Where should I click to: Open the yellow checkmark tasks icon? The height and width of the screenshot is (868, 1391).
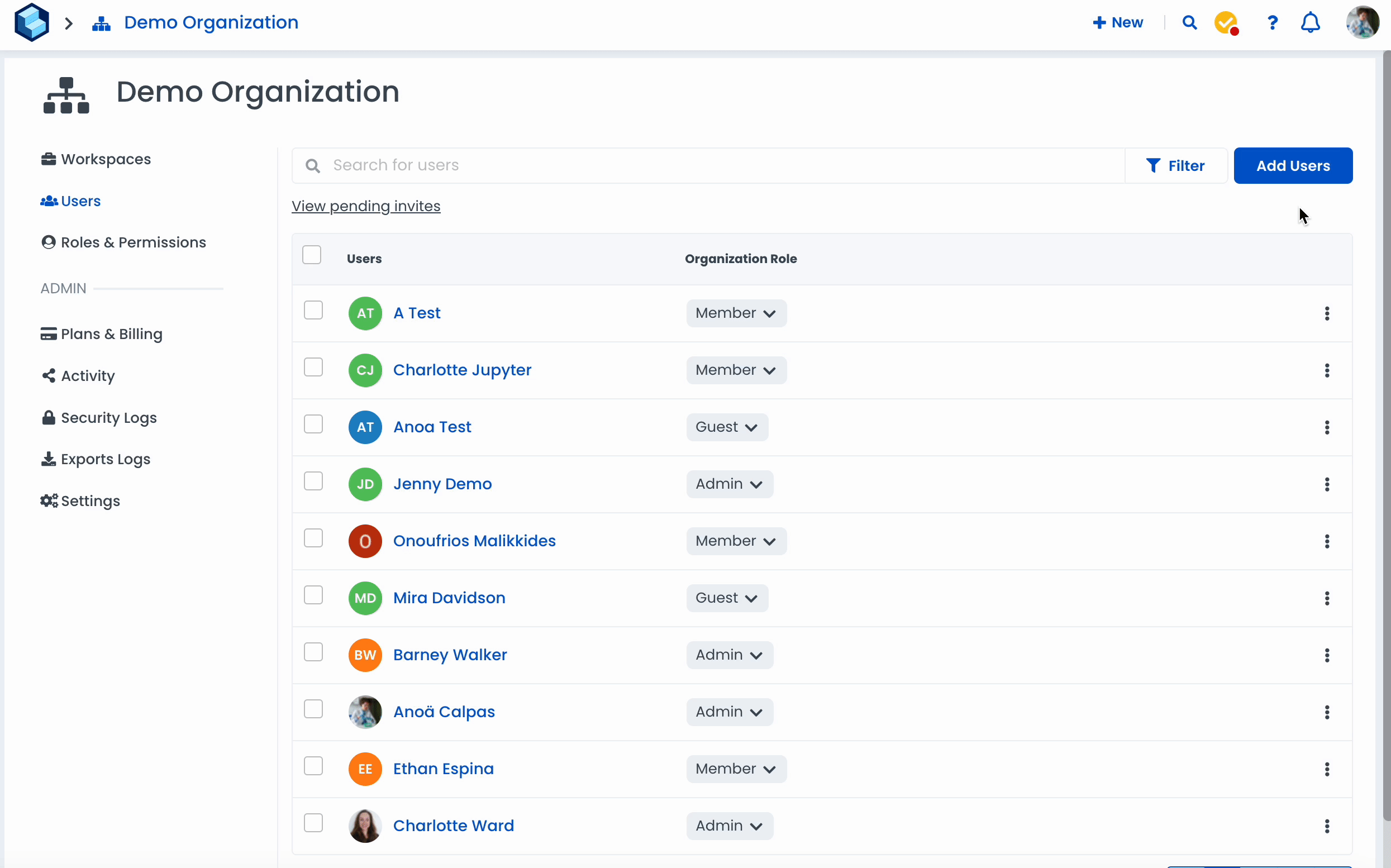pos(1226,23)
